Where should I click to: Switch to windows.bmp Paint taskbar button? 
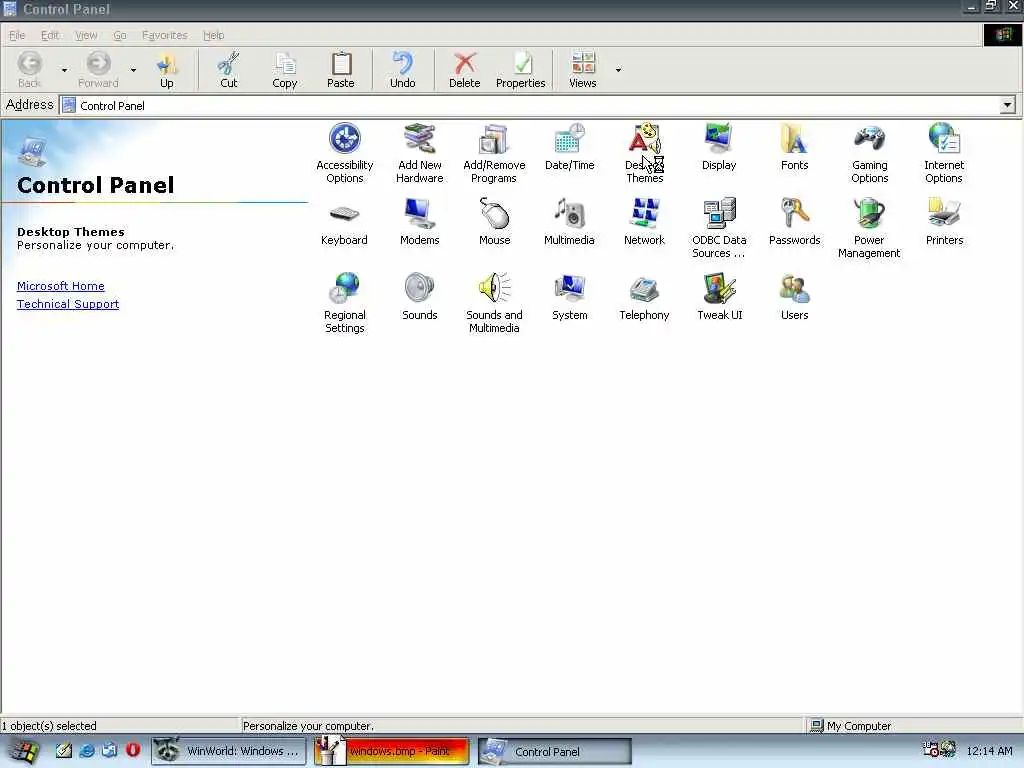tap(392, 751)
